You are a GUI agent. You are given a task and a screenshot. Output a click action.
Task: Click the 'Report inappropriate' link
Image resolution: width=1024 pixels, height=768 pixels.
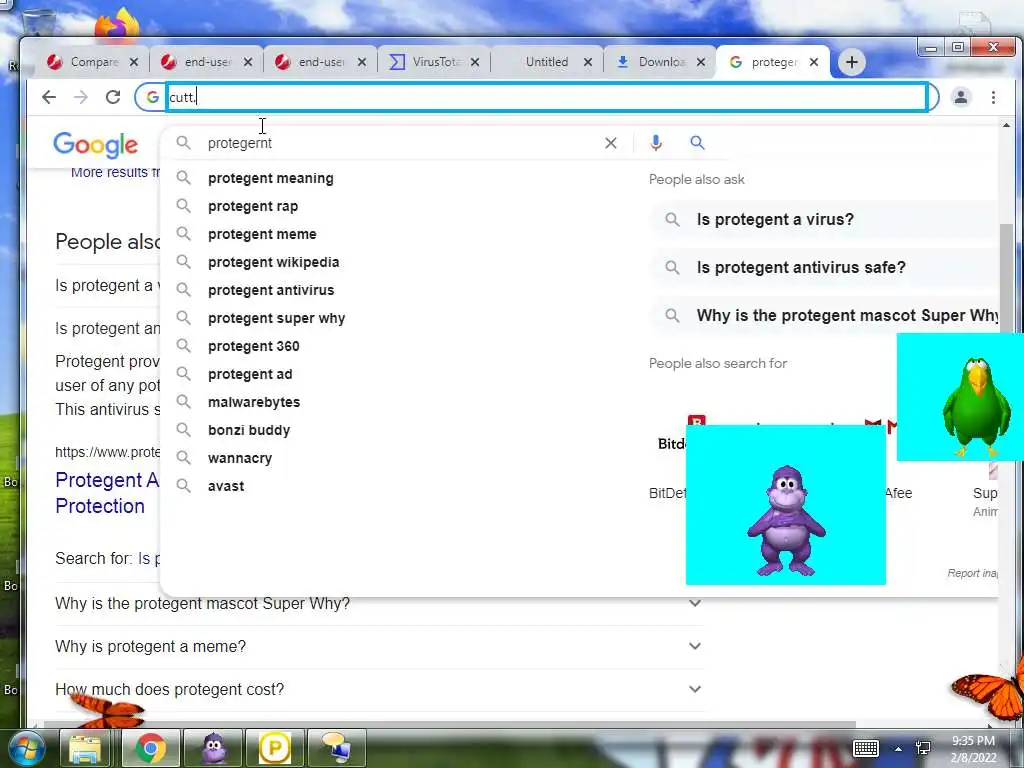pyautogui.click(x=972, y=573)
